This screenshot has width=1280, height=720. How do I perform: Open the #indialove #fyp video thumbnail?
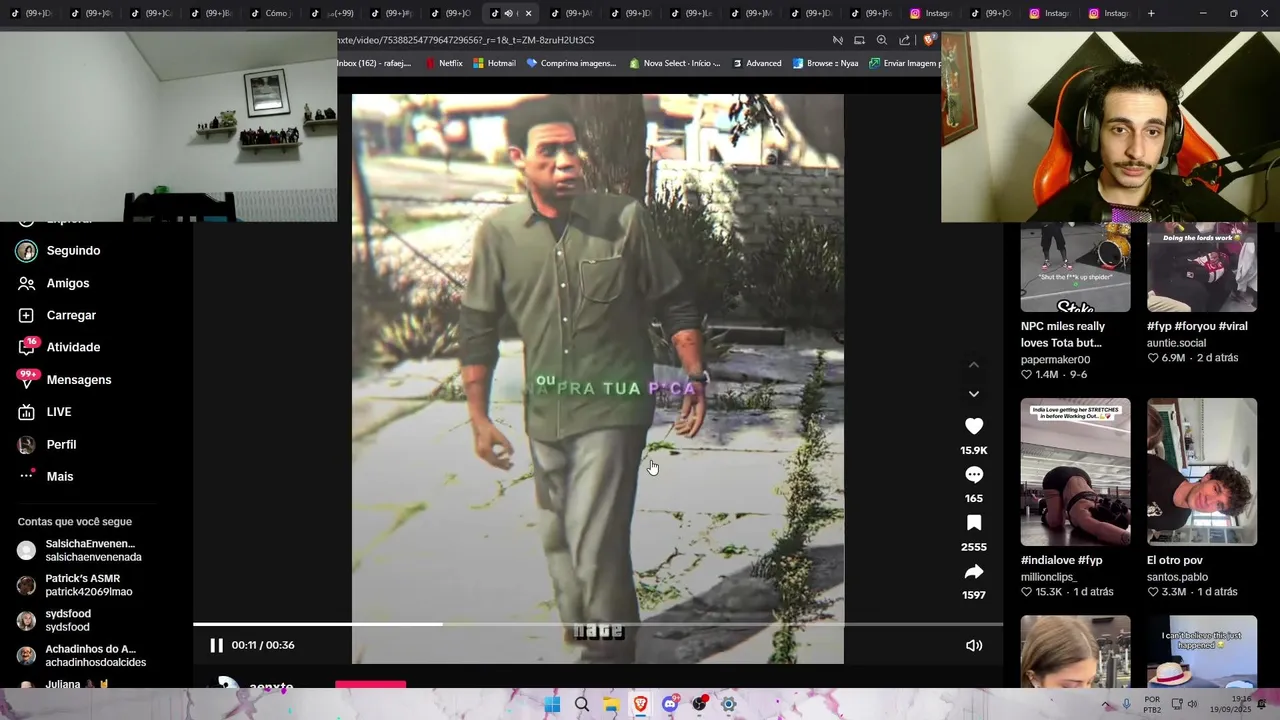coord(1075,472)
